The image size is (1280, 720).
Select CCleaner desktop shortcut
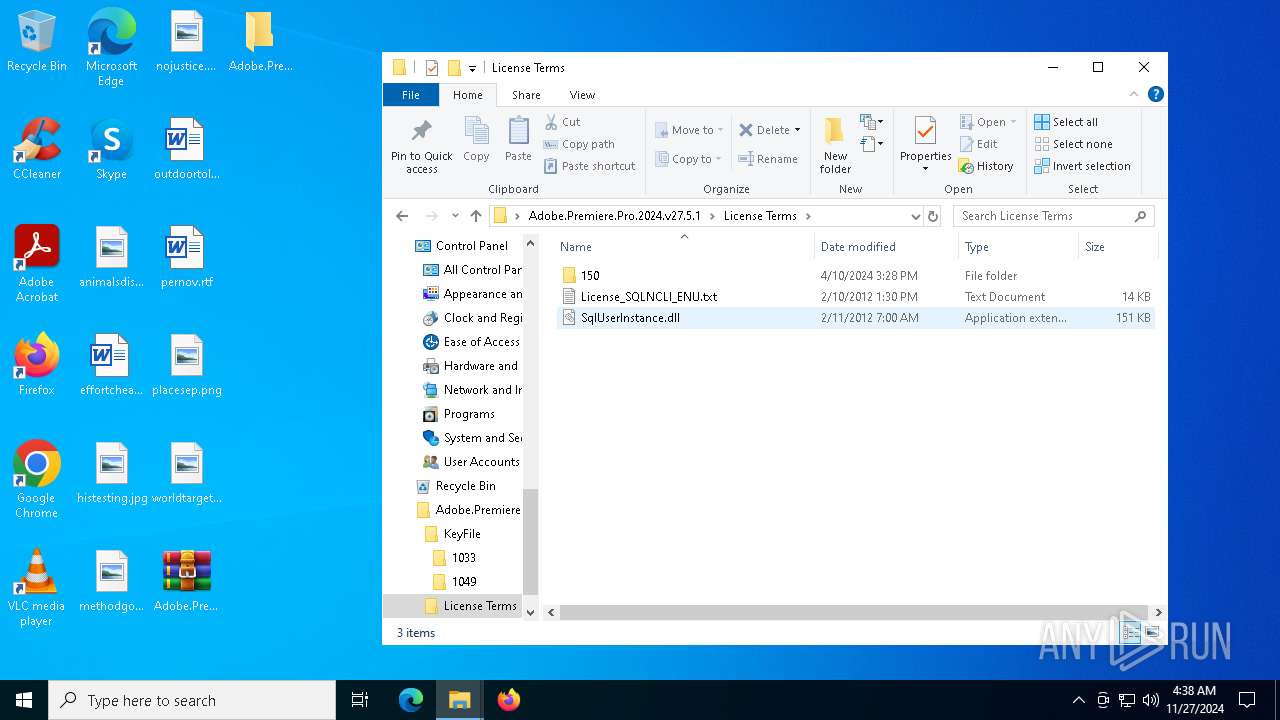pyautogui.click(x=37, y=150)
